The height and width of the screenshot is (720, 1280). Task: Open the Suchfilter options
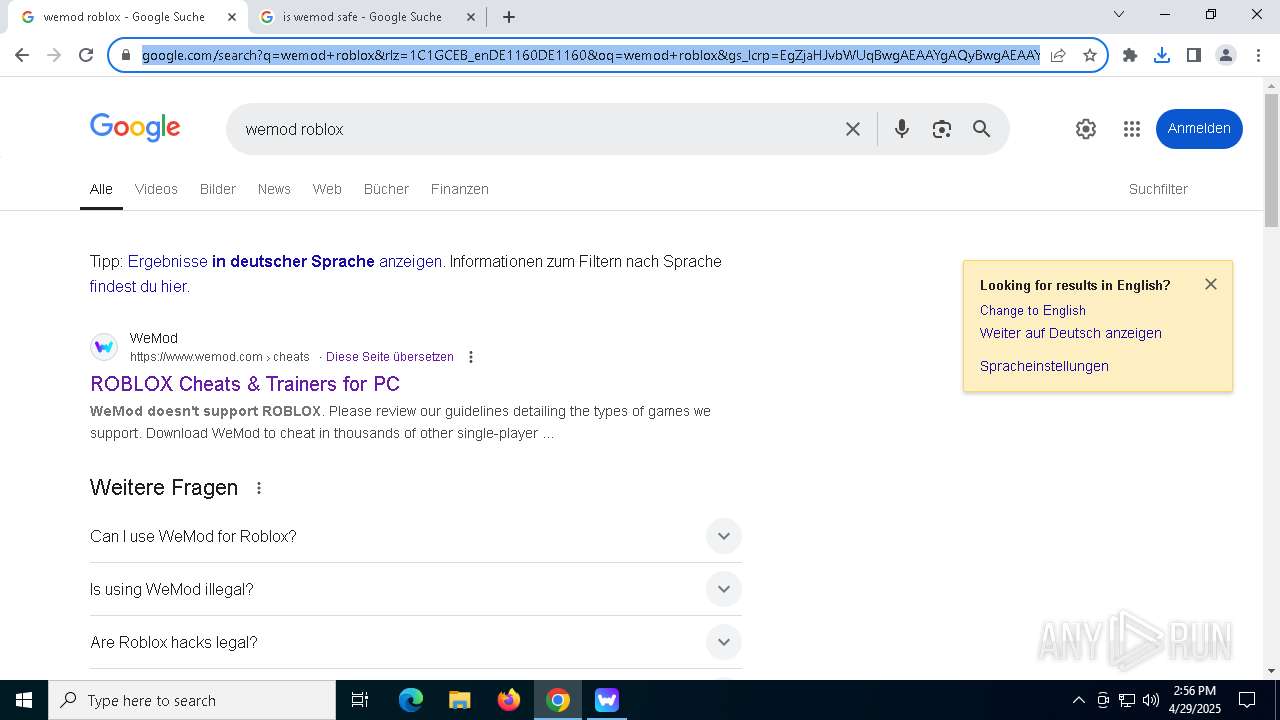1158,189
